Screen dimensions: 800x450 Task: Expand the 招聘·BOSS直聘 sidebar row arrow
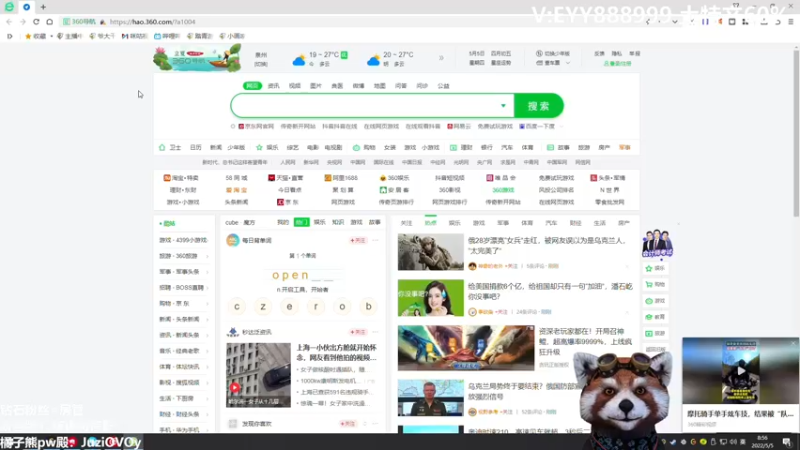pyautogui.click(x=207, y=288)
